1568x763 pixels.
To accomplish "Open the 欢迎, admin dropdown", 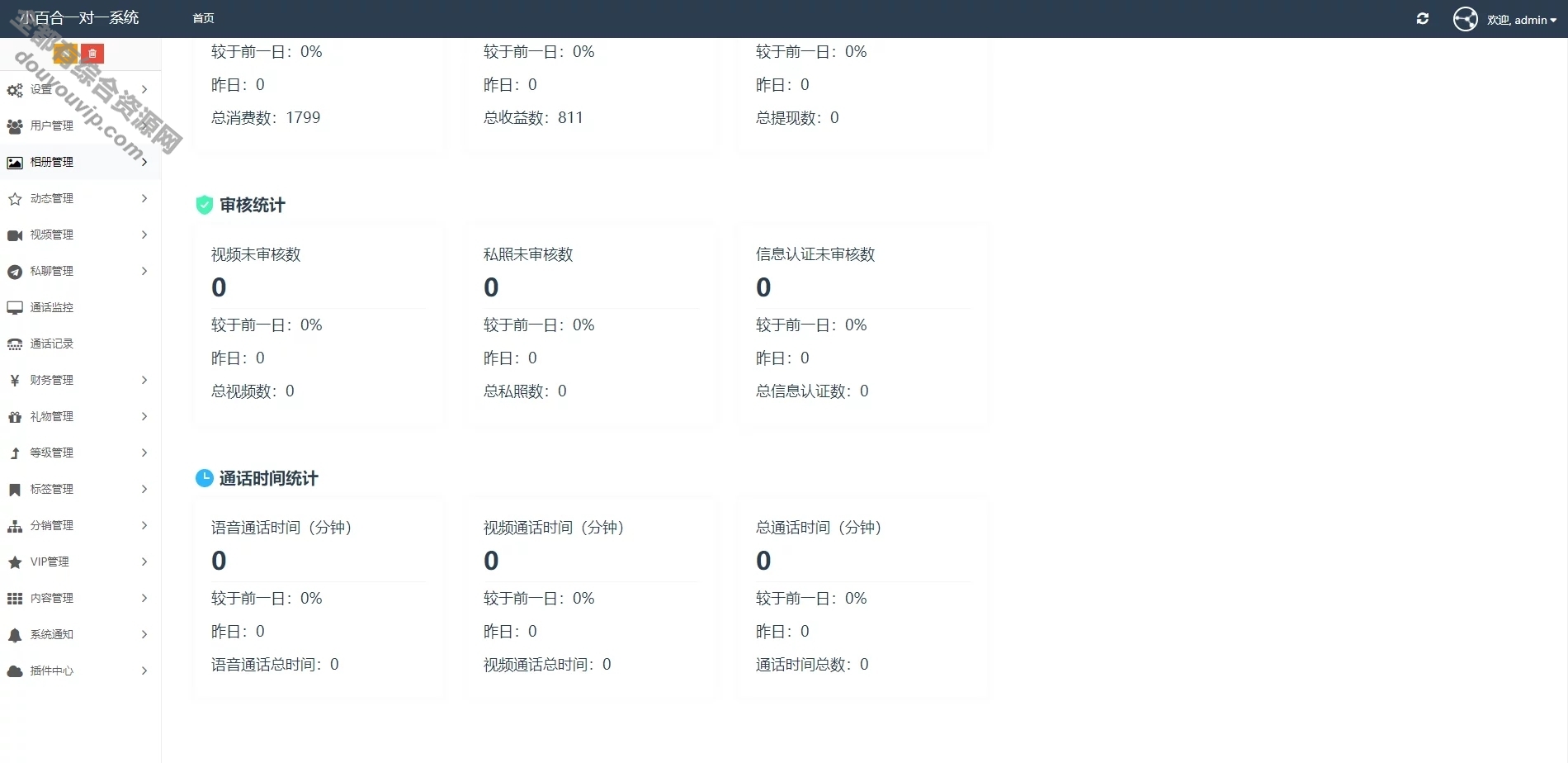I will click(x=1522, y=20).
